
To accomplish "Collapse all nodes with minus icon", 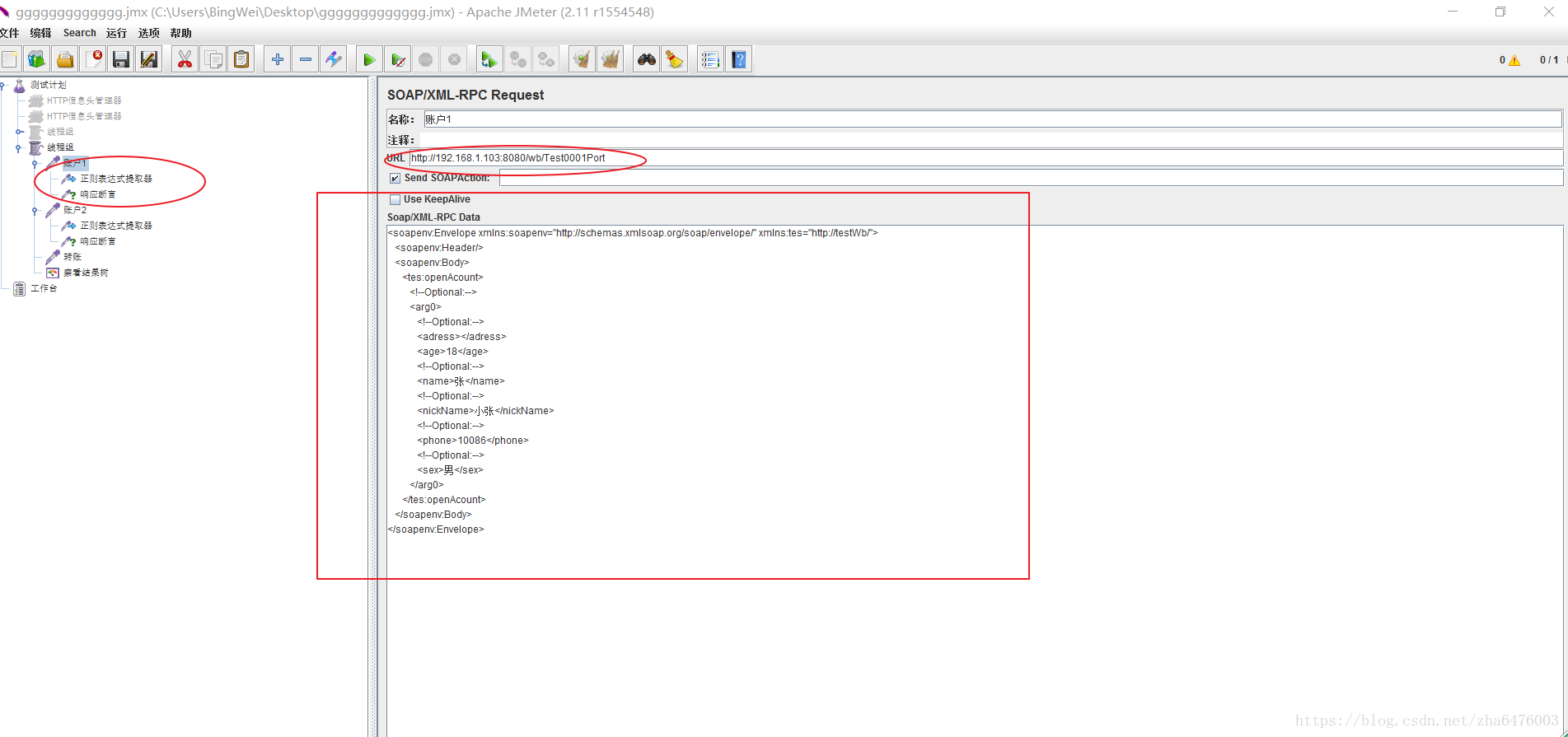I will tap(306, 59).
